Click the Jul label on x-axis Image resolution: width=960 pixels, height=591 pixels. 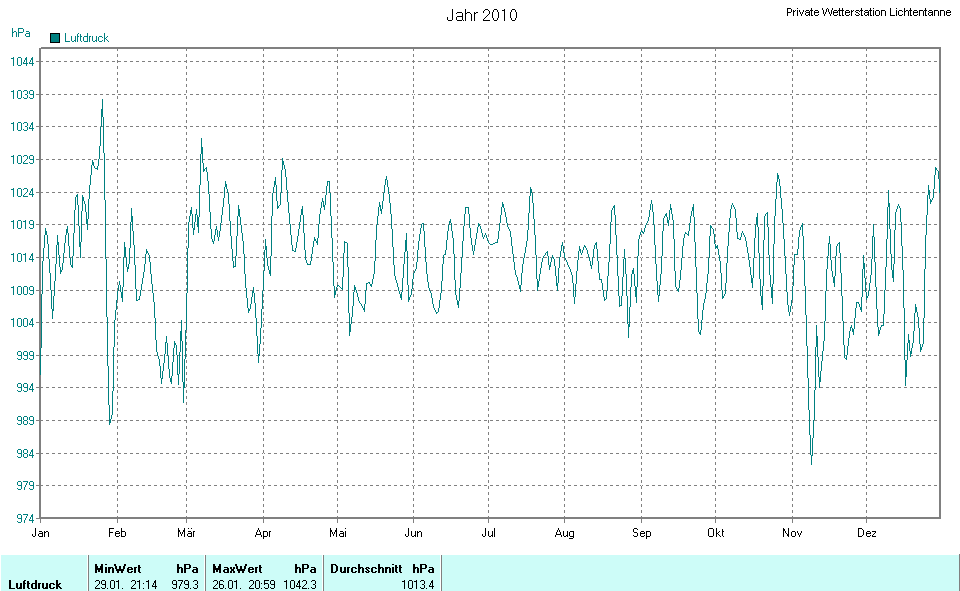488,533
